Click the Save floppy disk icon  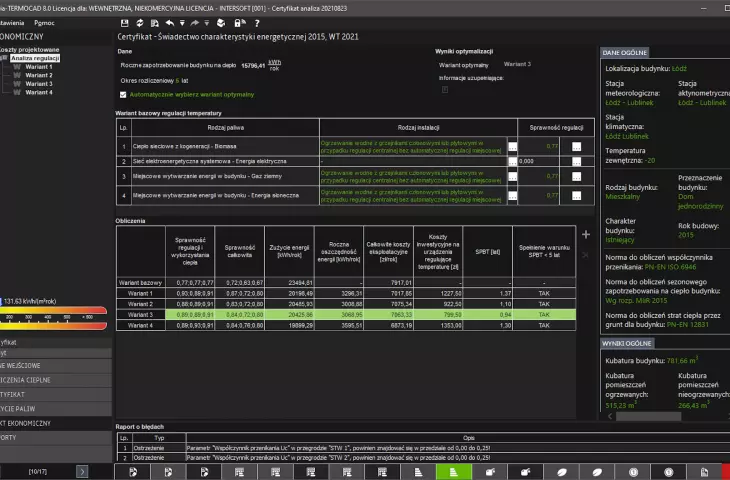124,23
